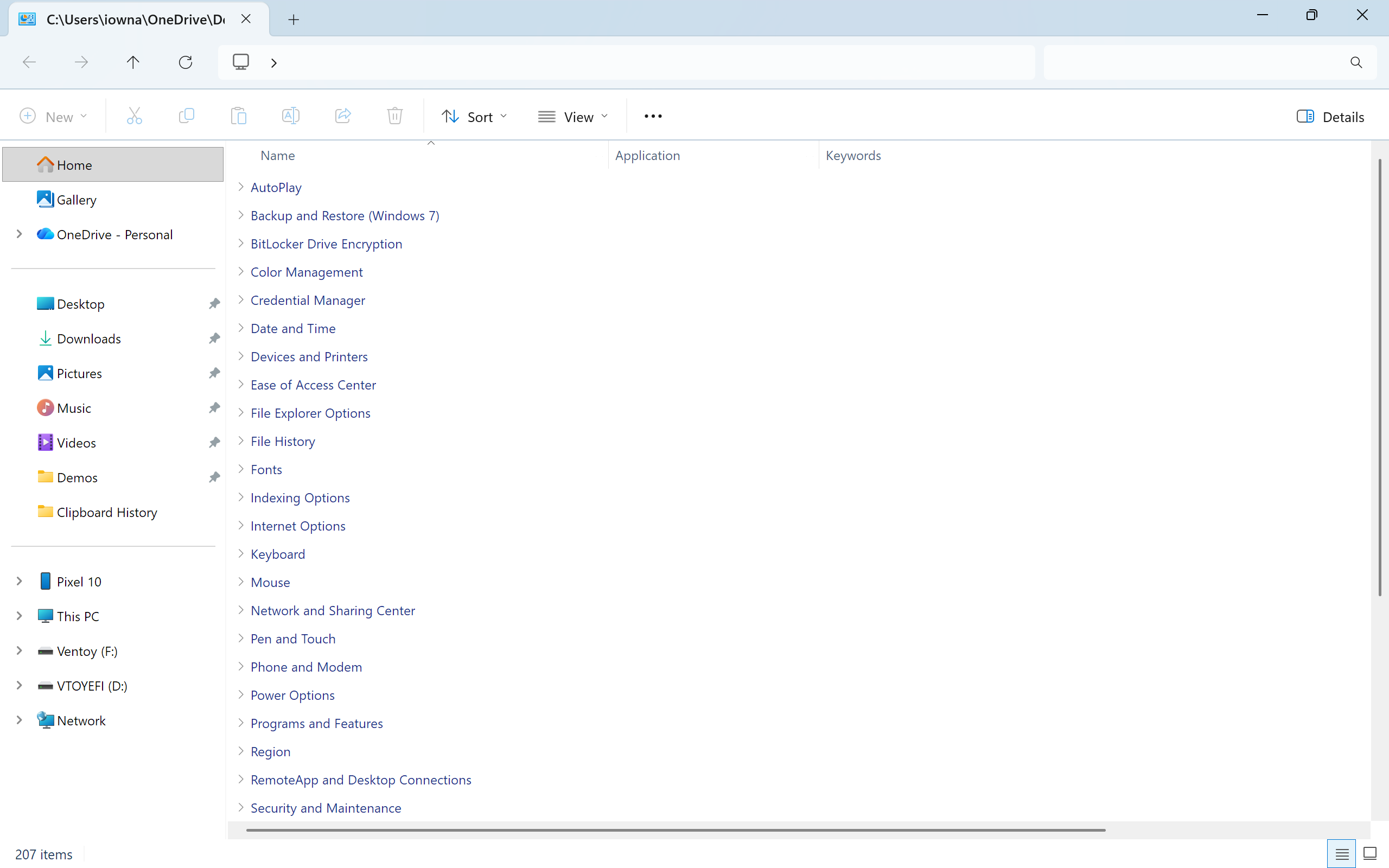Viewport: 1389px width, 868px height.
Task: Unpin Demos using its pin icon
Action: 214,477
